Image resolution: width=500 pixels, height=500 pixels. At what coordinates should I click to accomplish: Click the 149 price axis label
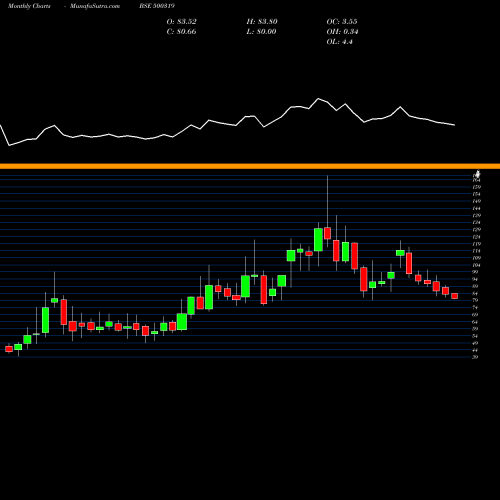point(477,201)
